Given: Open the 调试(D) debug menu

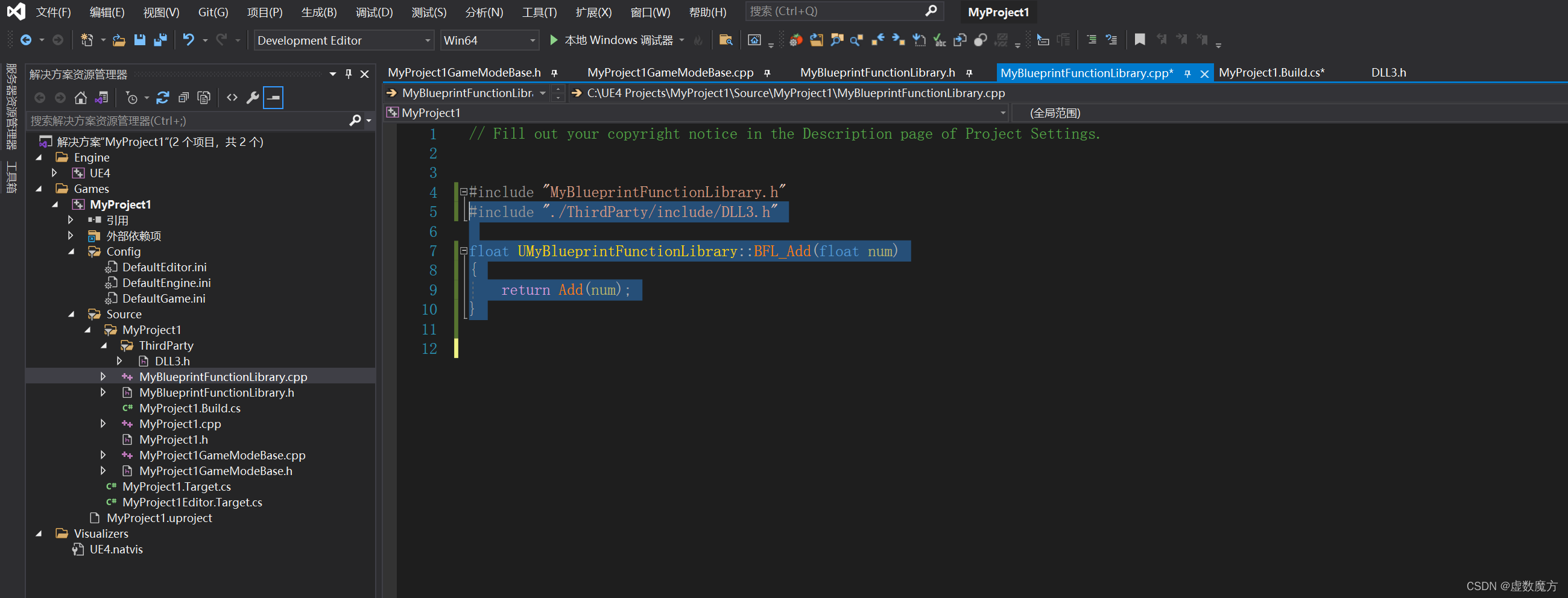Looking at the screenshot, I should click(375, 12).
